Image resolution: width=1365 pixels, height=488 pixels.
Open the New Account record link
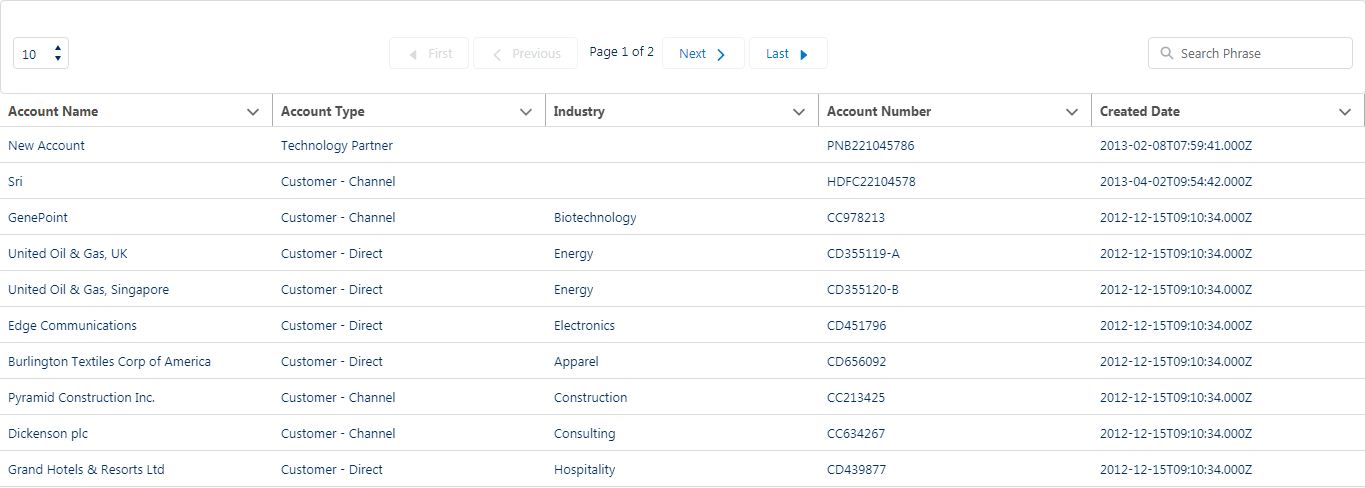(x=46, y=146)
